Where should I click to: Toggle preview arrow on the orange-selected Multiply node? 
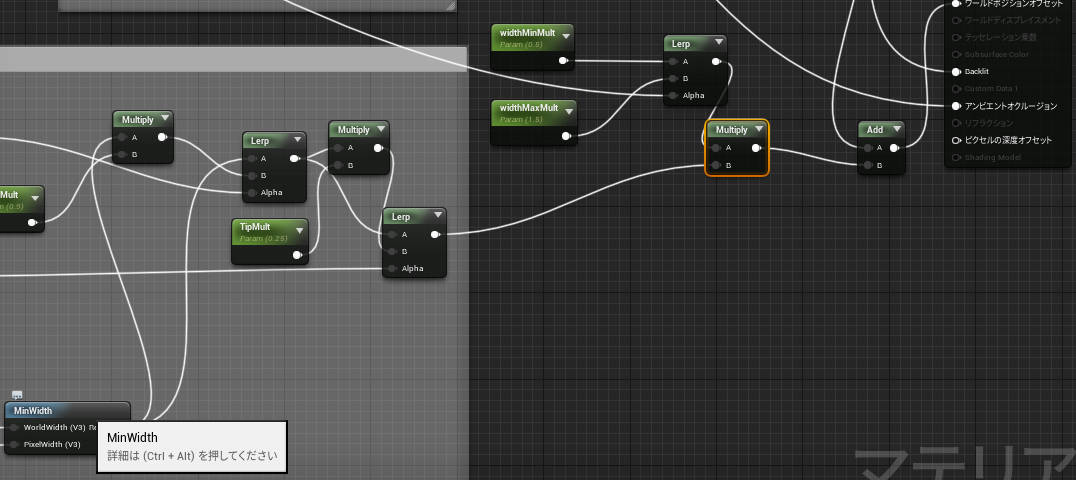759,129
